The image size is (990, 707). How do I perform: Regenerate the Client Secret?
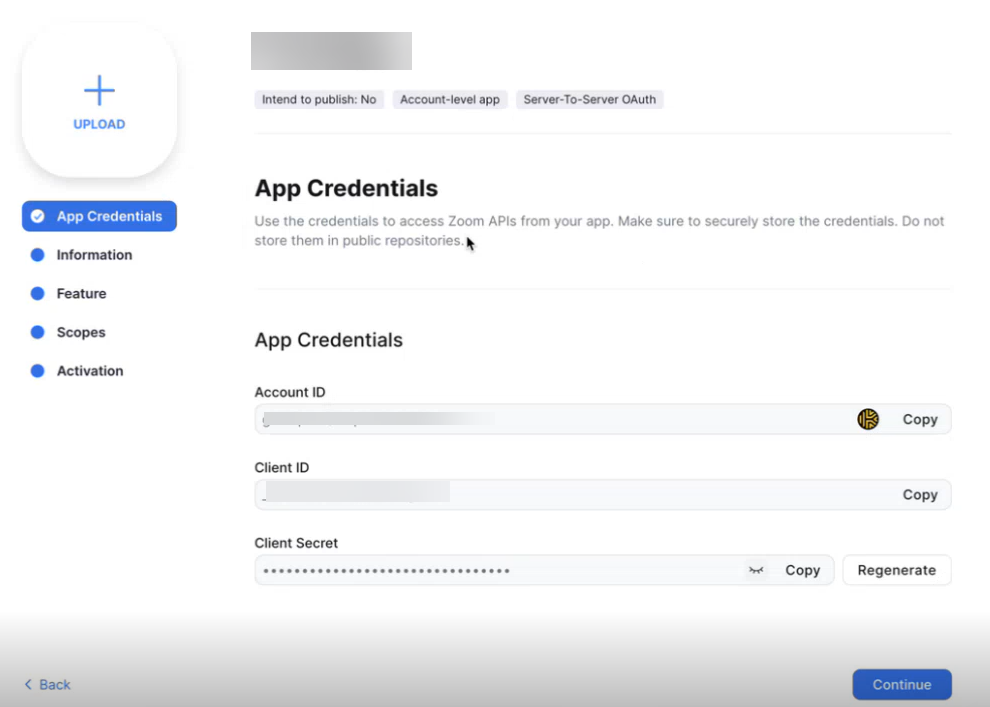click(897, 570)
